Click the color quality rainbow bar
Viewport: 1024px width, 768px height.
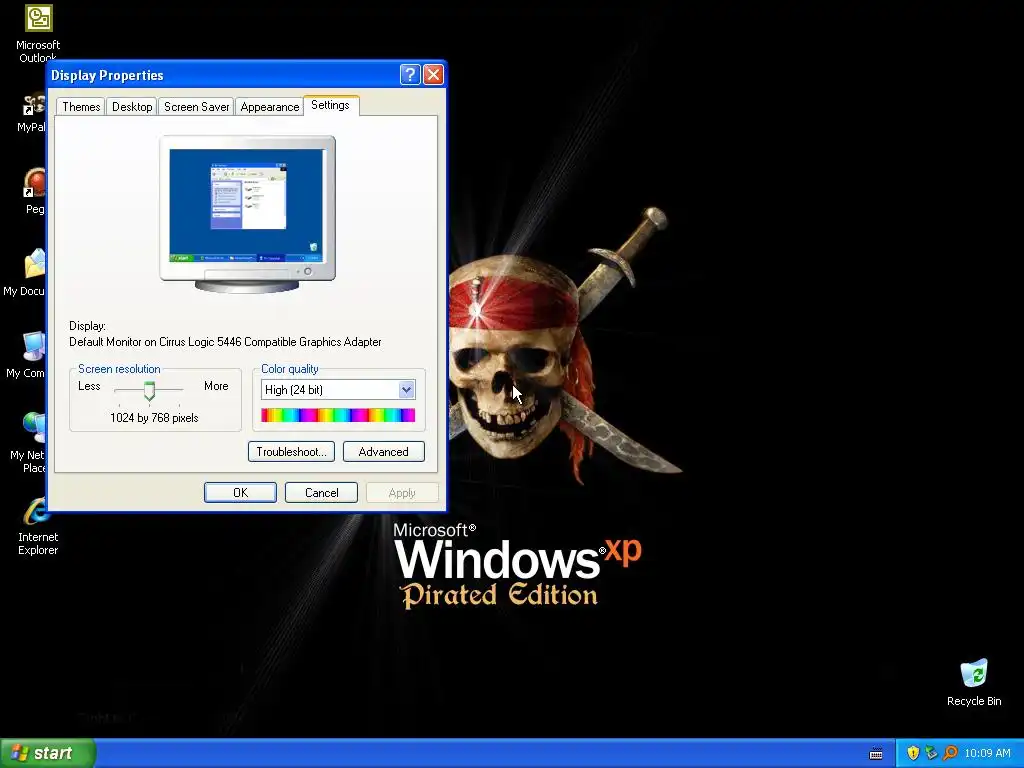[338, 415]
